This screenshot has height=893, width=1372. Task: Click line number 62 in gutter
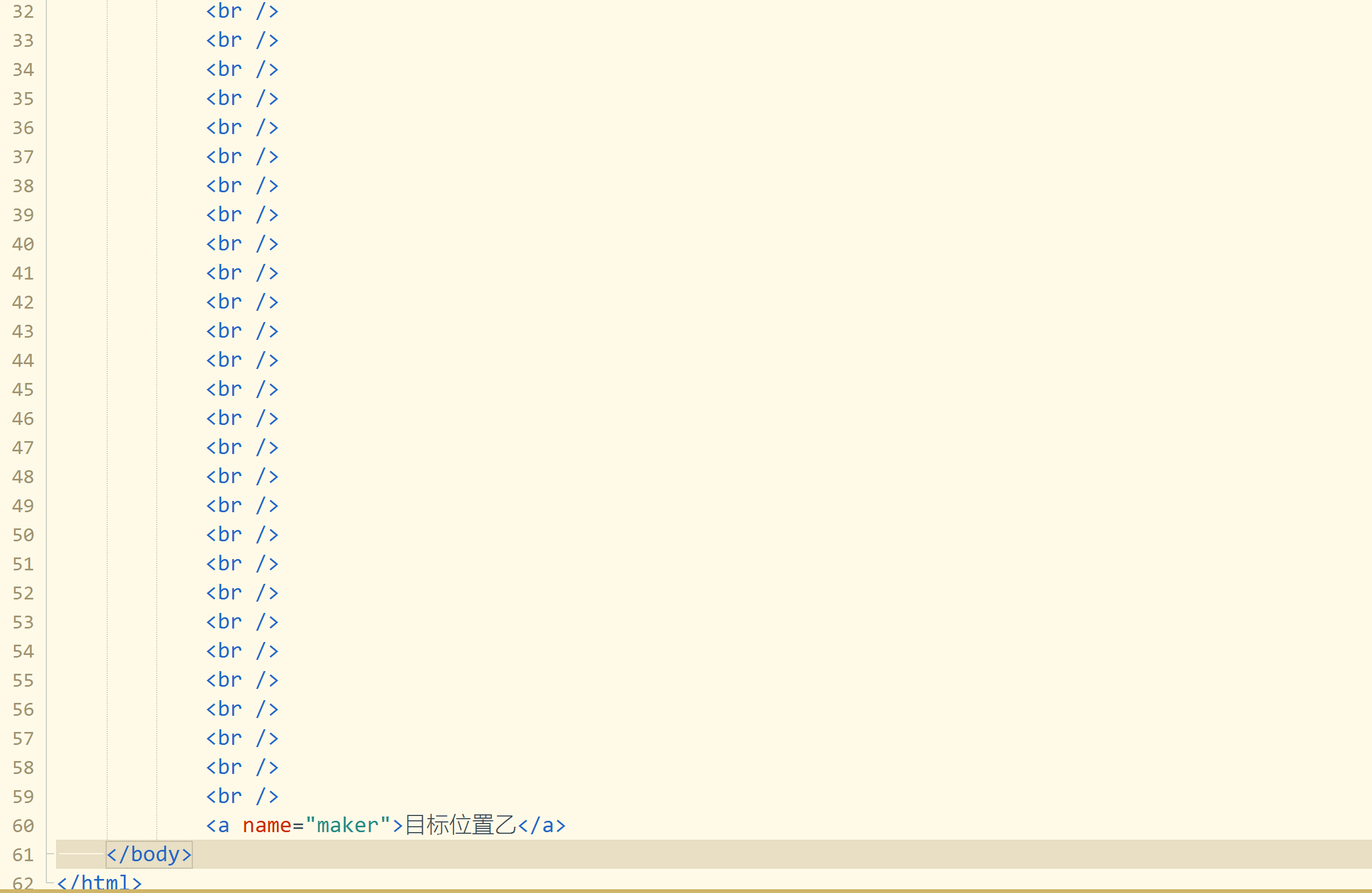[23, 883]
